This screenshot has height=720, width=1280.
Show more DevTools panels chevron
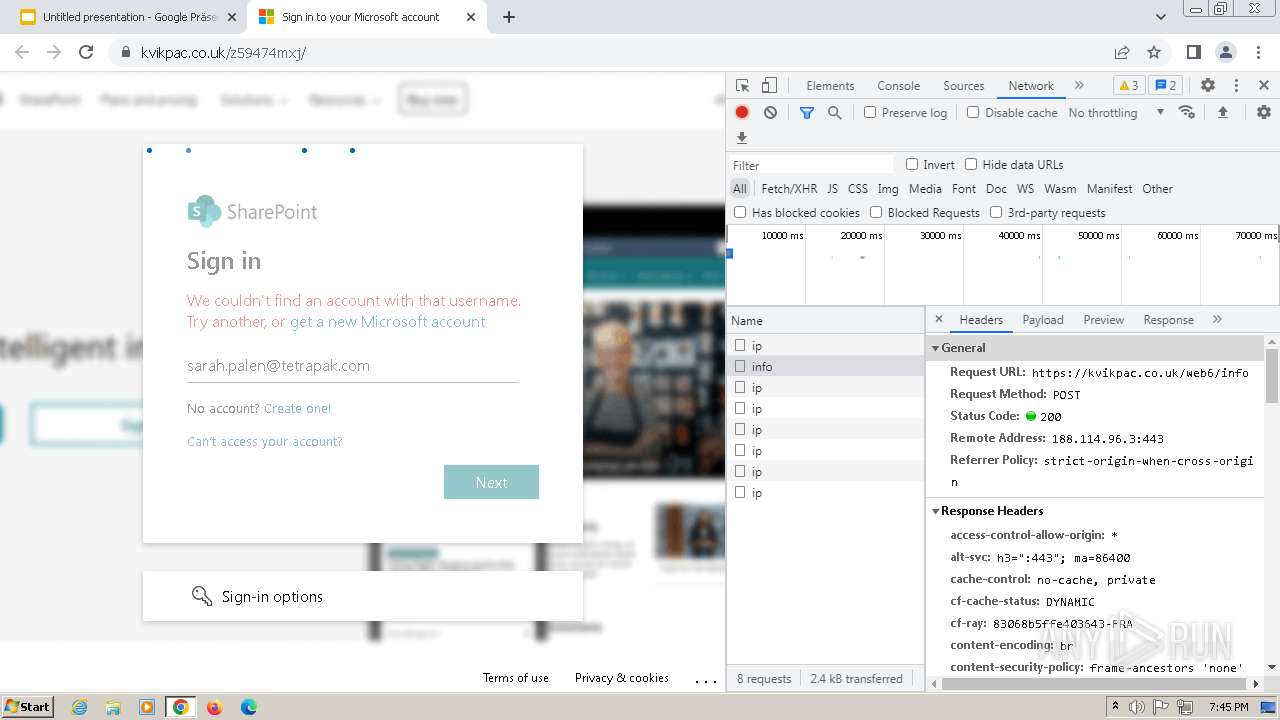pos(1079,85)
